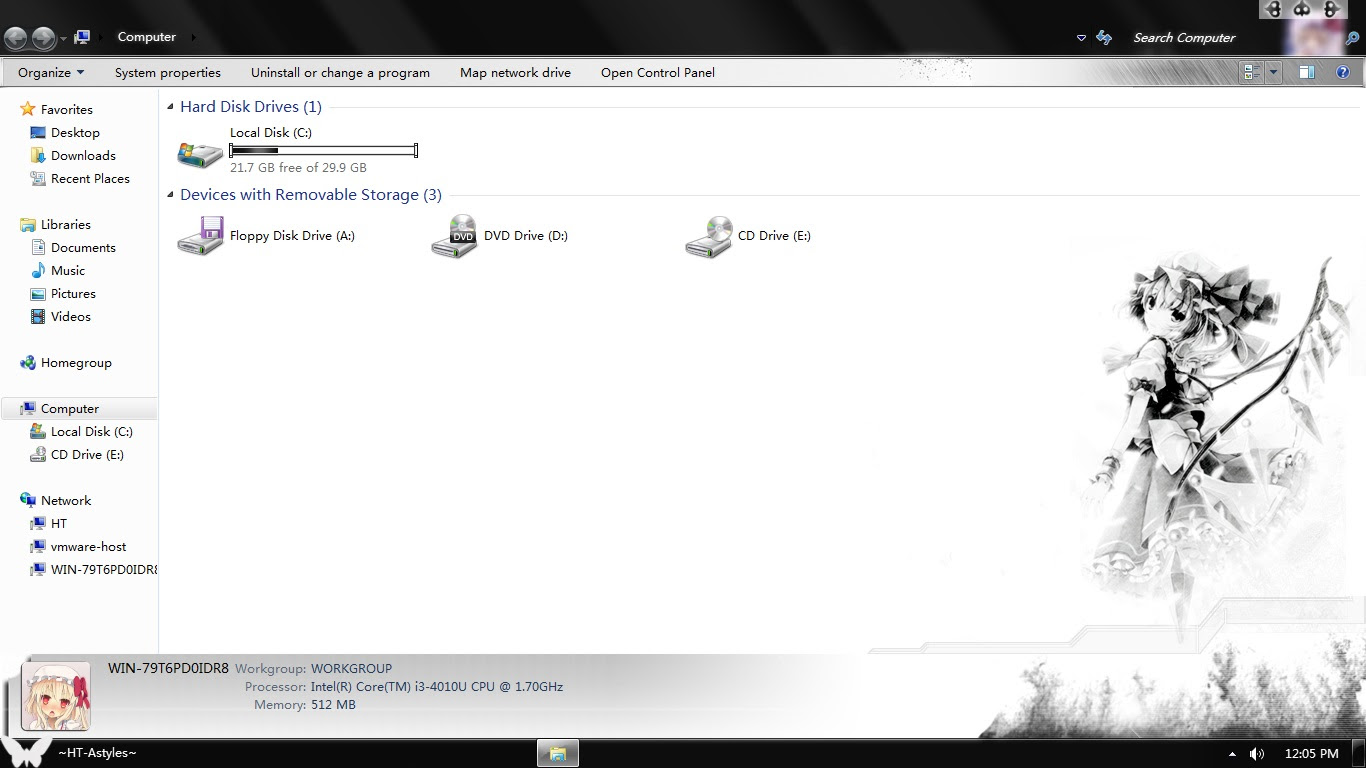Click the Forward navigation arrow button

click(x=43, y=38)
